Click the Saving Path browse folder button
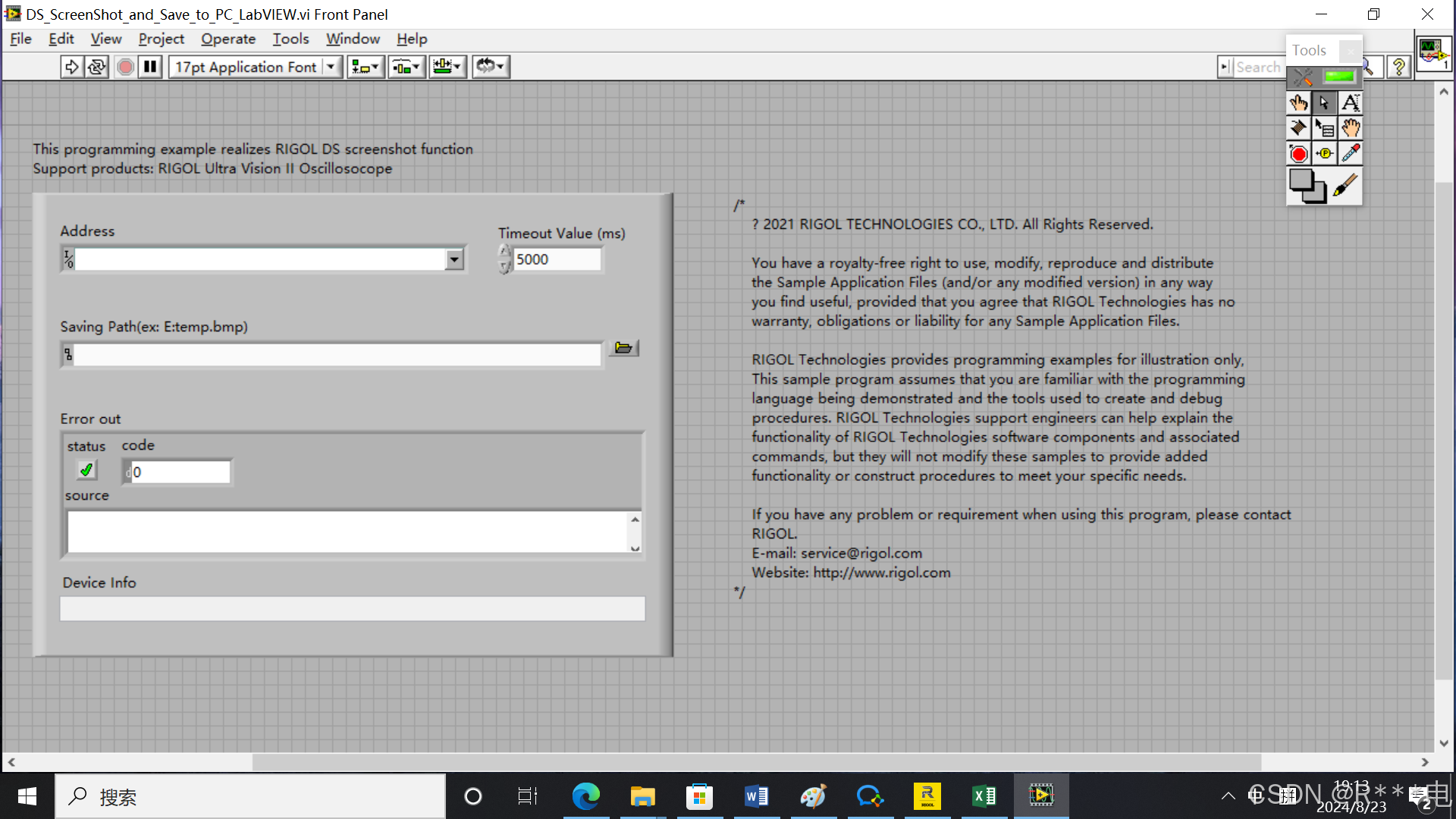The width and height of the screenshot is (1456, 819). point(623,348)
